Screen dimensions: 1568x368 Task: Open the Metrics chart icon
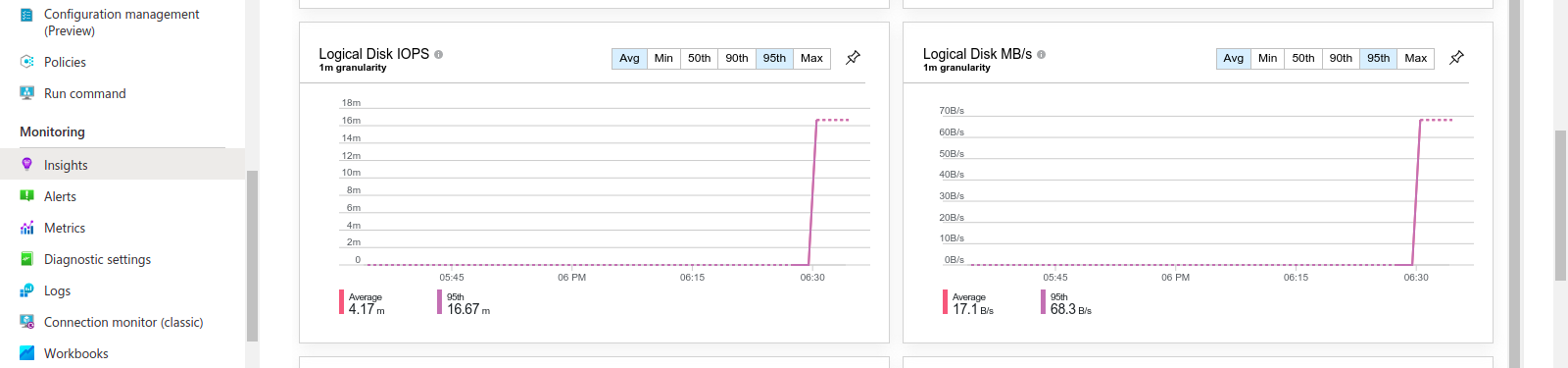26,228
